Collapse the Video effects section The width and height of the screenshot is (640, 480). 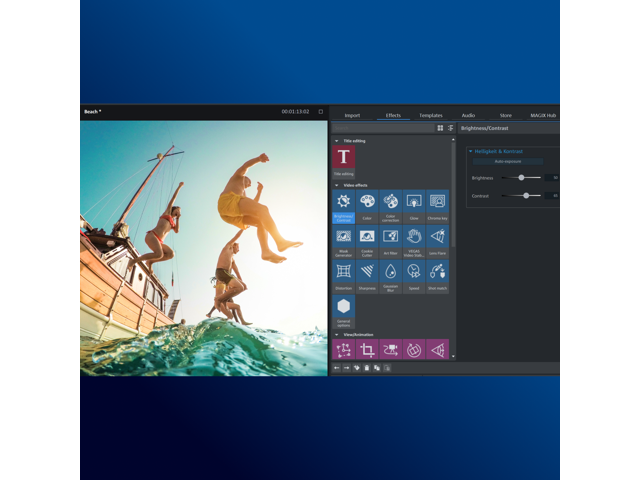pyautogui.click(x=337, y=185)
